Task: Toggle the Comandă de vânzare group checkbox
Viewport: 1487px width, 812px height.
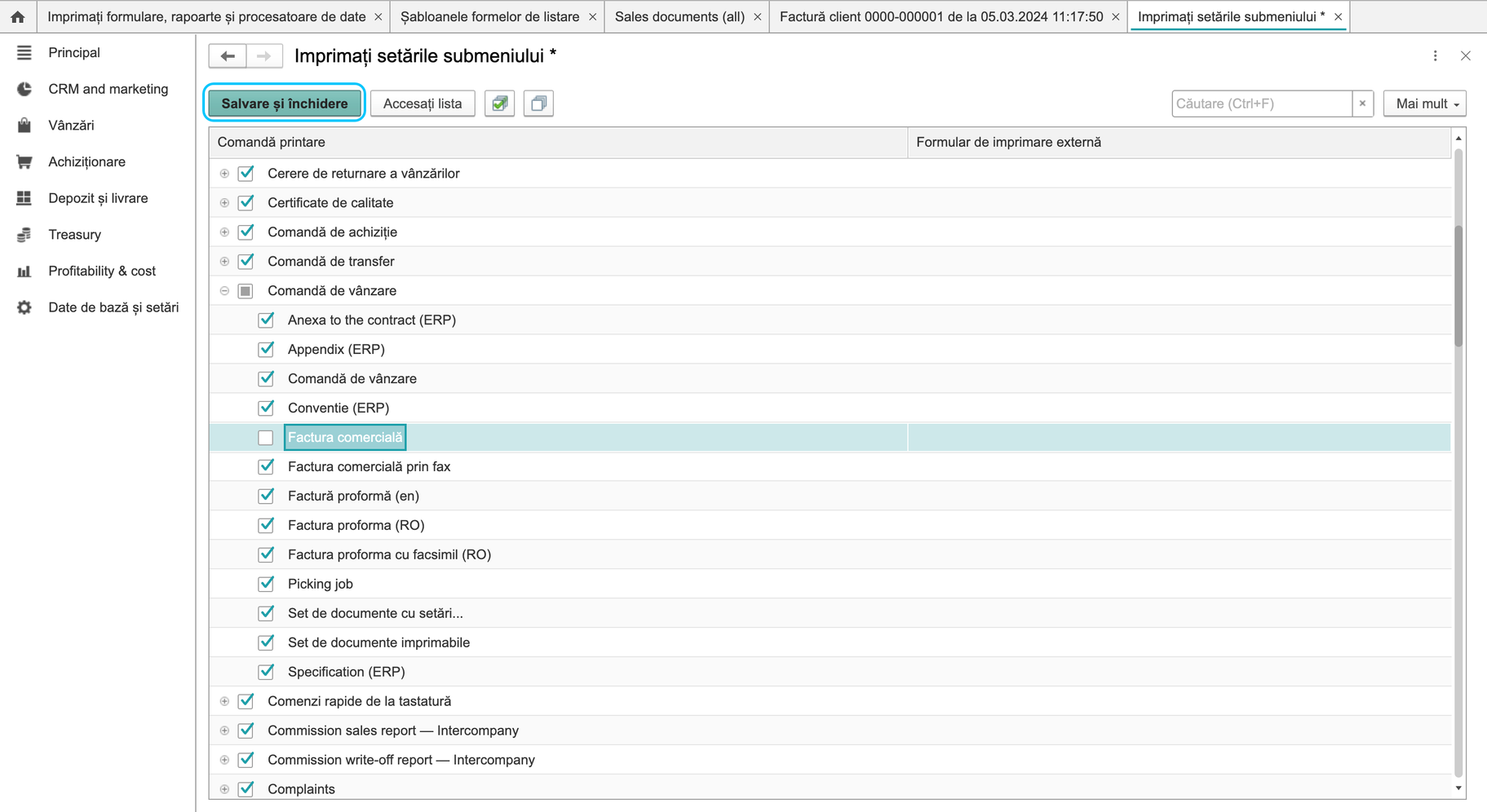Action: [x=246, y=291]
